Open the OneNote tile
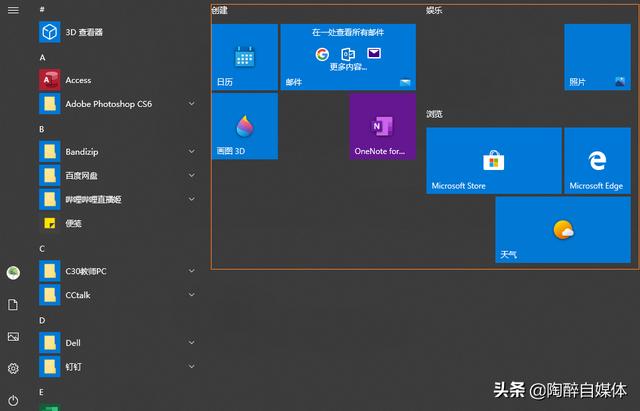Viewport: 640px width, 411px height. 382,126
